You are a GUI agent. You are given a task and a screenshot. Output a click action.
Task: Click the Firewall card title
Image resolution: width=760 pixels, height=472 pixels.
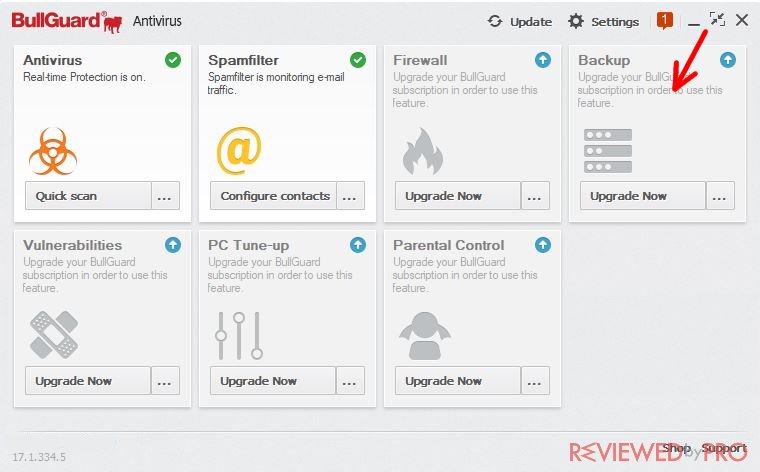point(420,60)
